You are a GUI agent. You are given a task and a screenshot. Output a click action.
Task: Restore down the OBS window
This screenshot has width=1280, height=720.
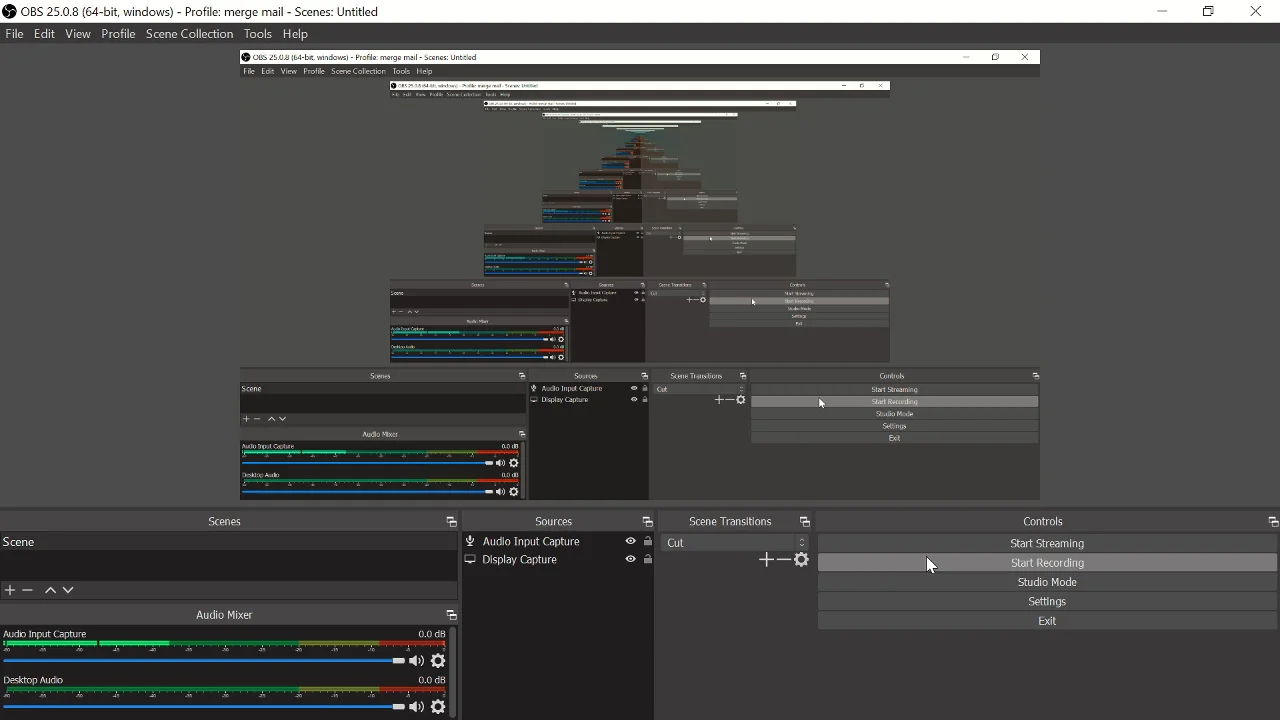(1208, 12)
